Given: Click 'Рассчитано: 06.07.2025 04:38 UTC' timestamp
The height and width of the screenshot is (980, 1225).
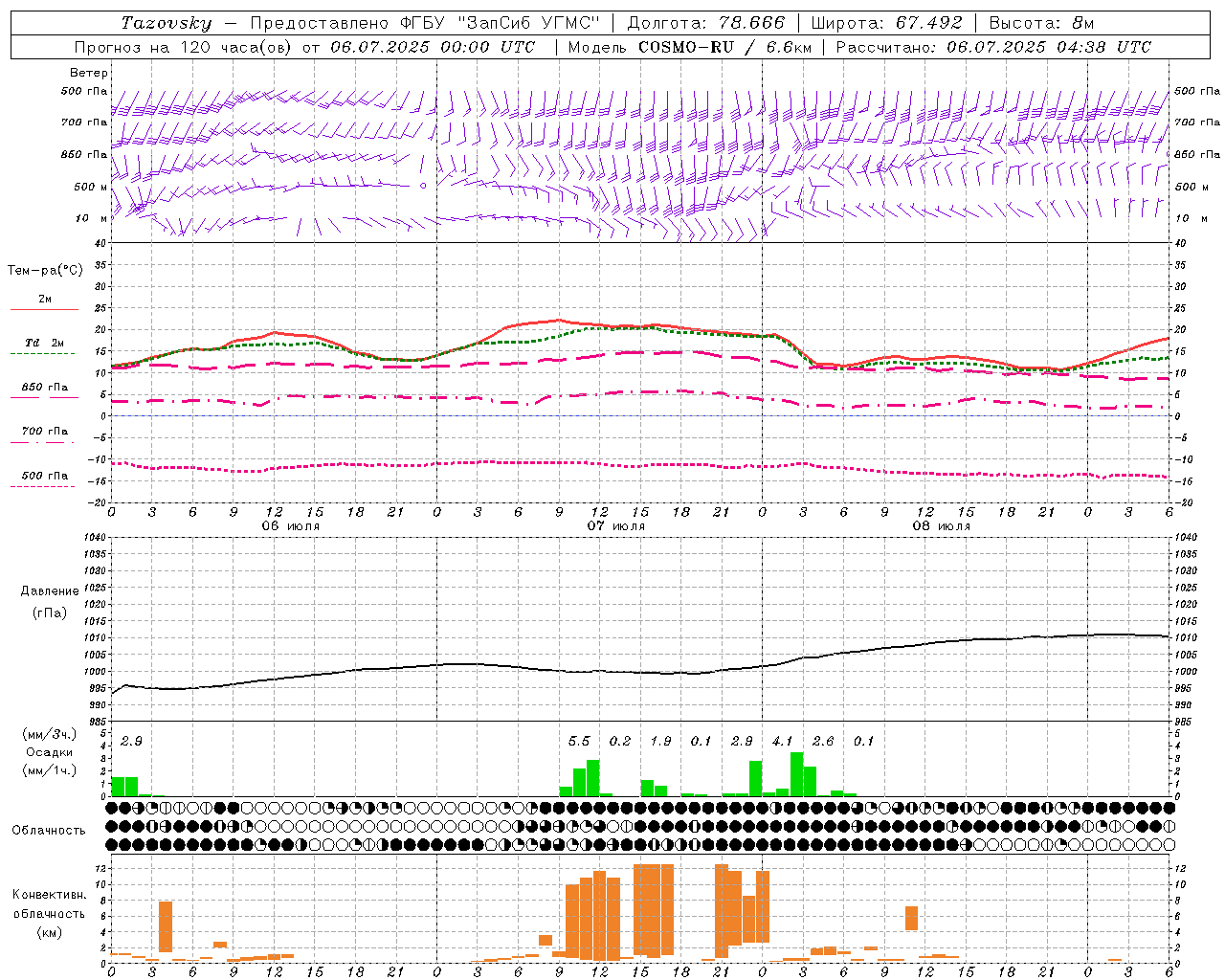Looking at the screenshot, I should click(x=993, y=47).
